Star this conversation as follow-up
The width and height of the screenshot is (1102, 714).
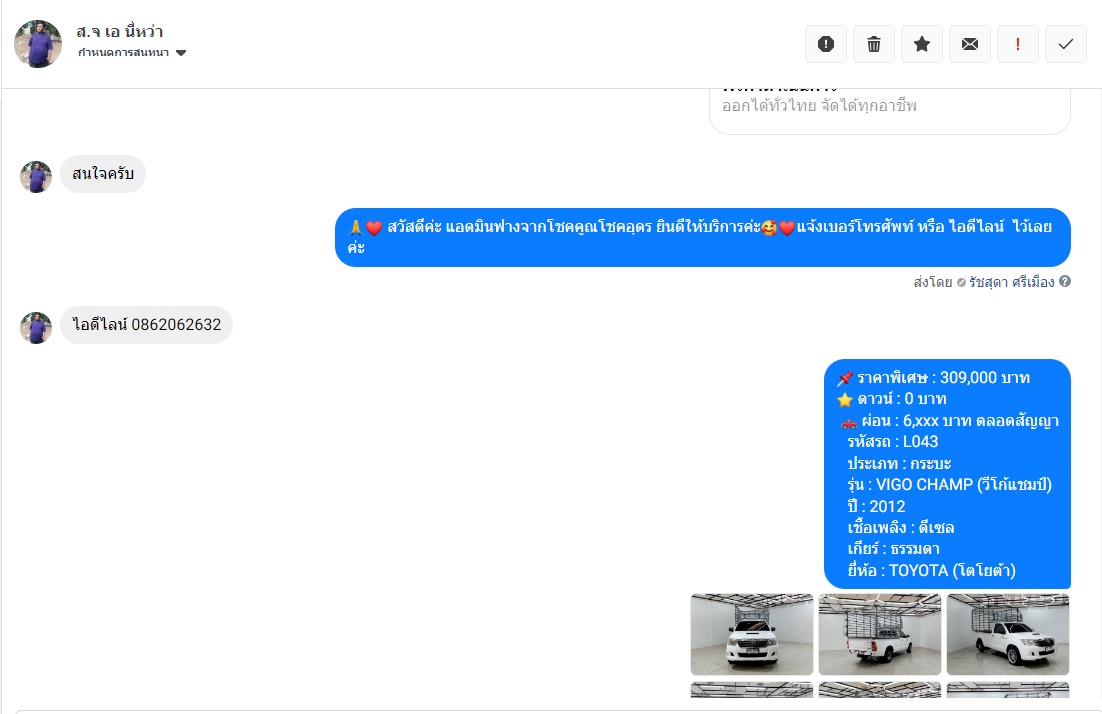(921, 44)
